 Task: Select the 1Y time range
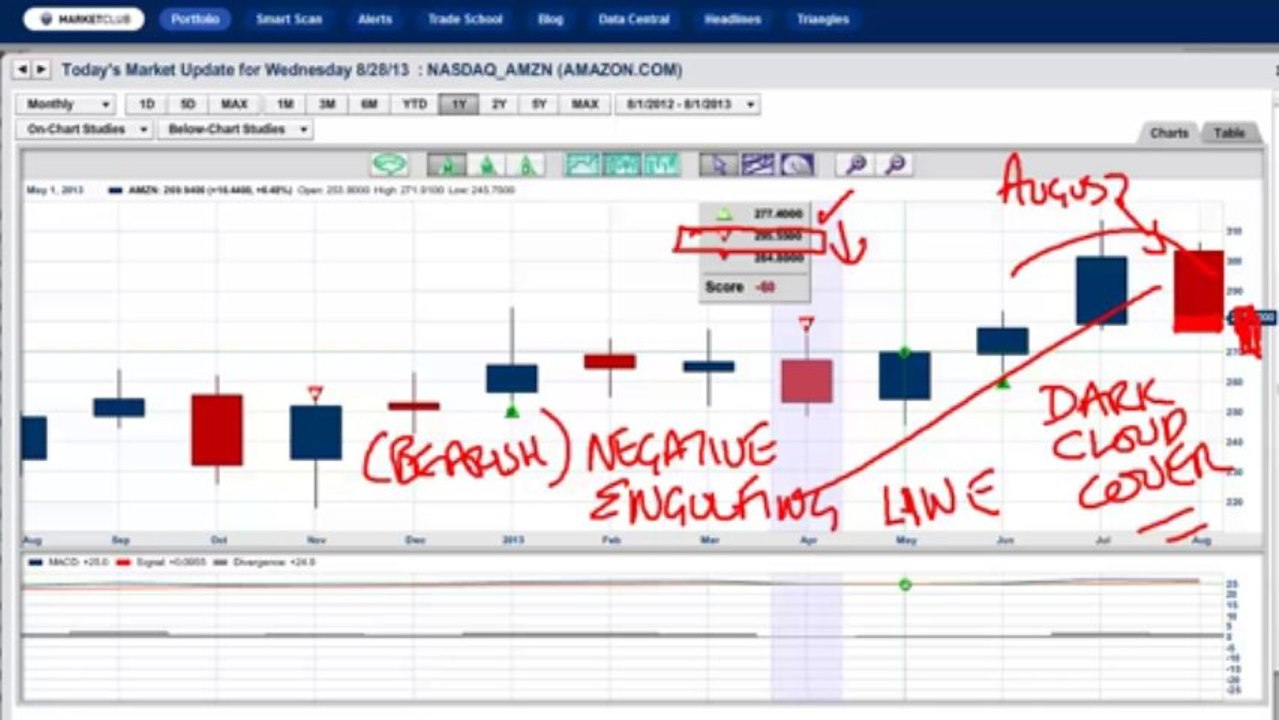point(458,104)
